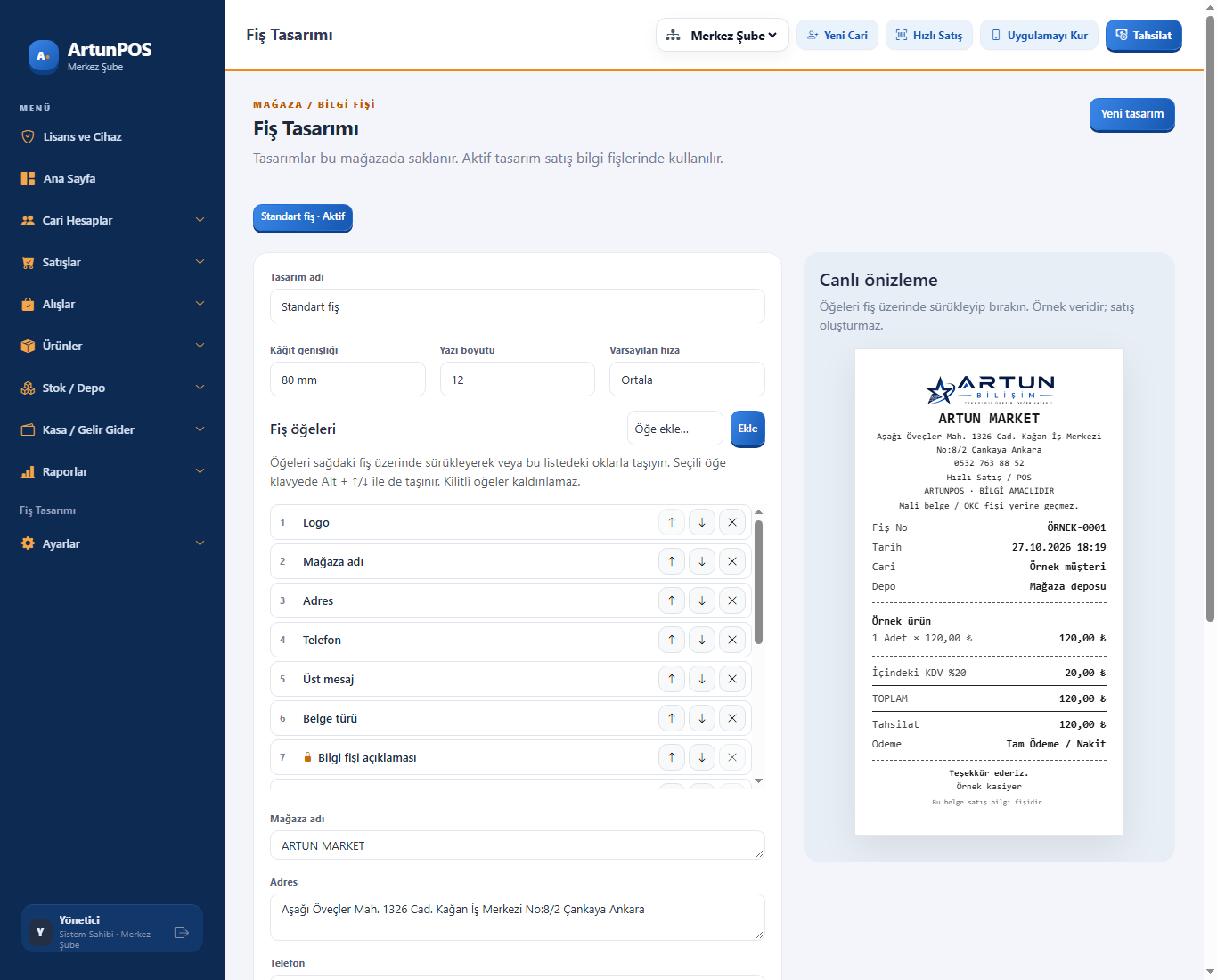1217x980 pixels.
Task: Remove the Telefon item from the list
Action: tap(732, 640)
